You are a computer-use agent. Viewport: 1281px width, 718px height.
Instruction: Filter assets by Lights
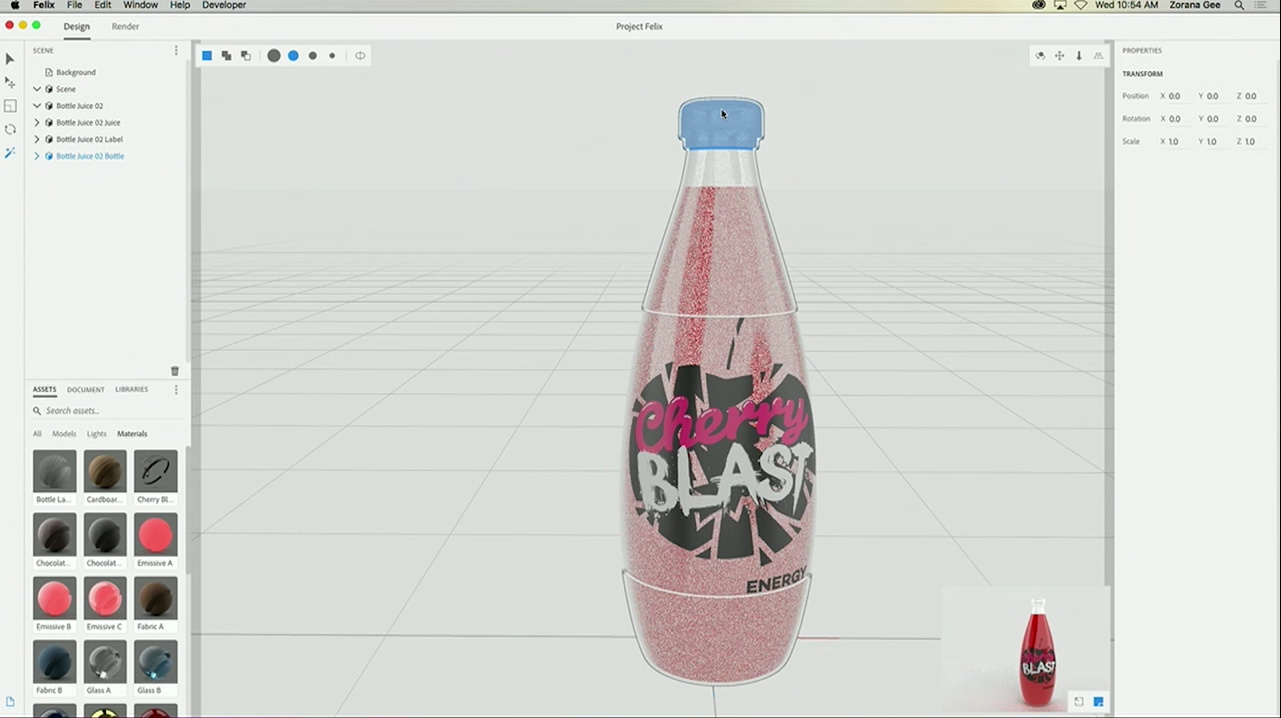[96, 434]
